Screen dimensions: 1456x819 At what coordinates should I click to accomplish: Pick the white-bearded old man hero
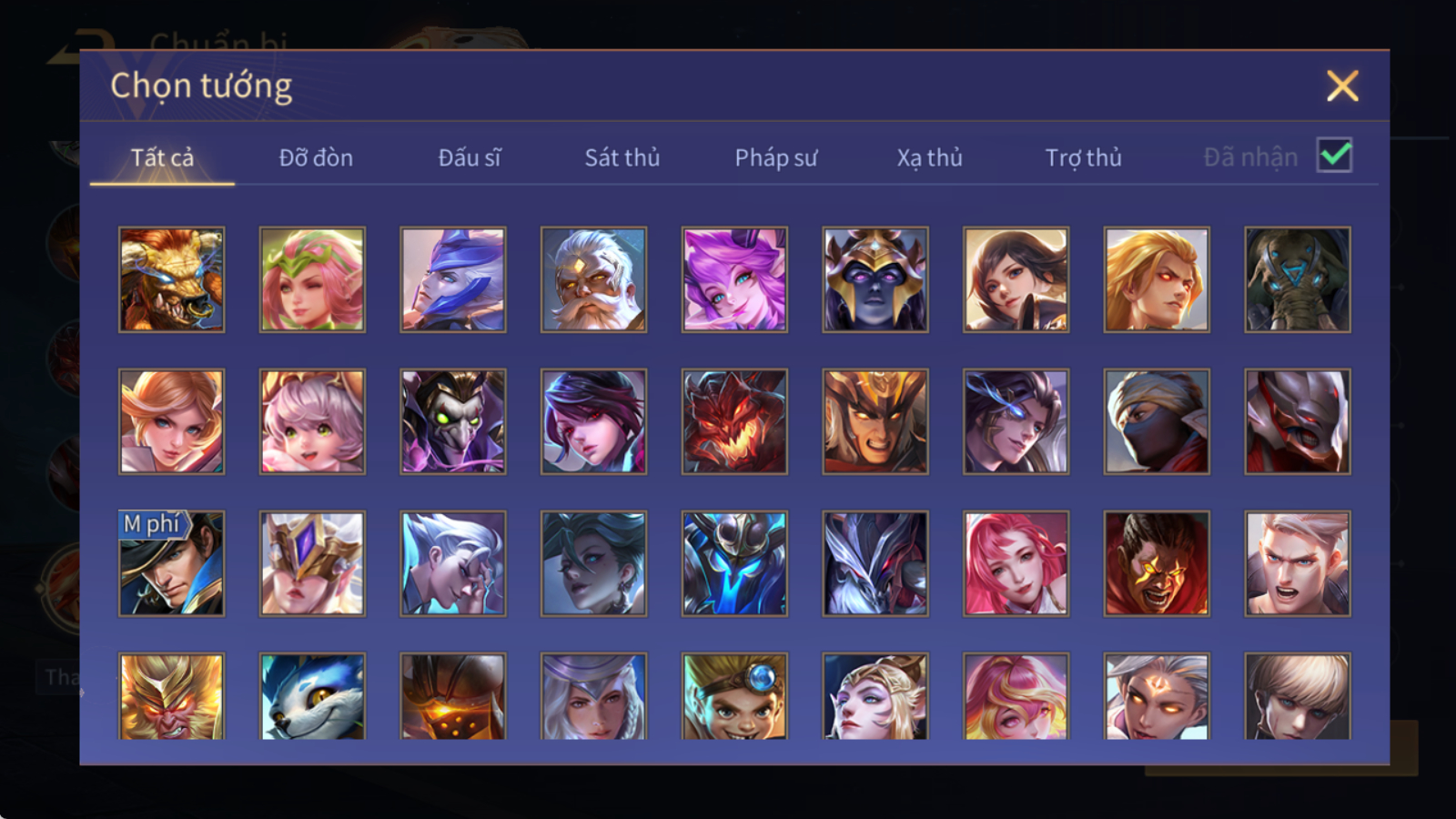click(593, 279)
